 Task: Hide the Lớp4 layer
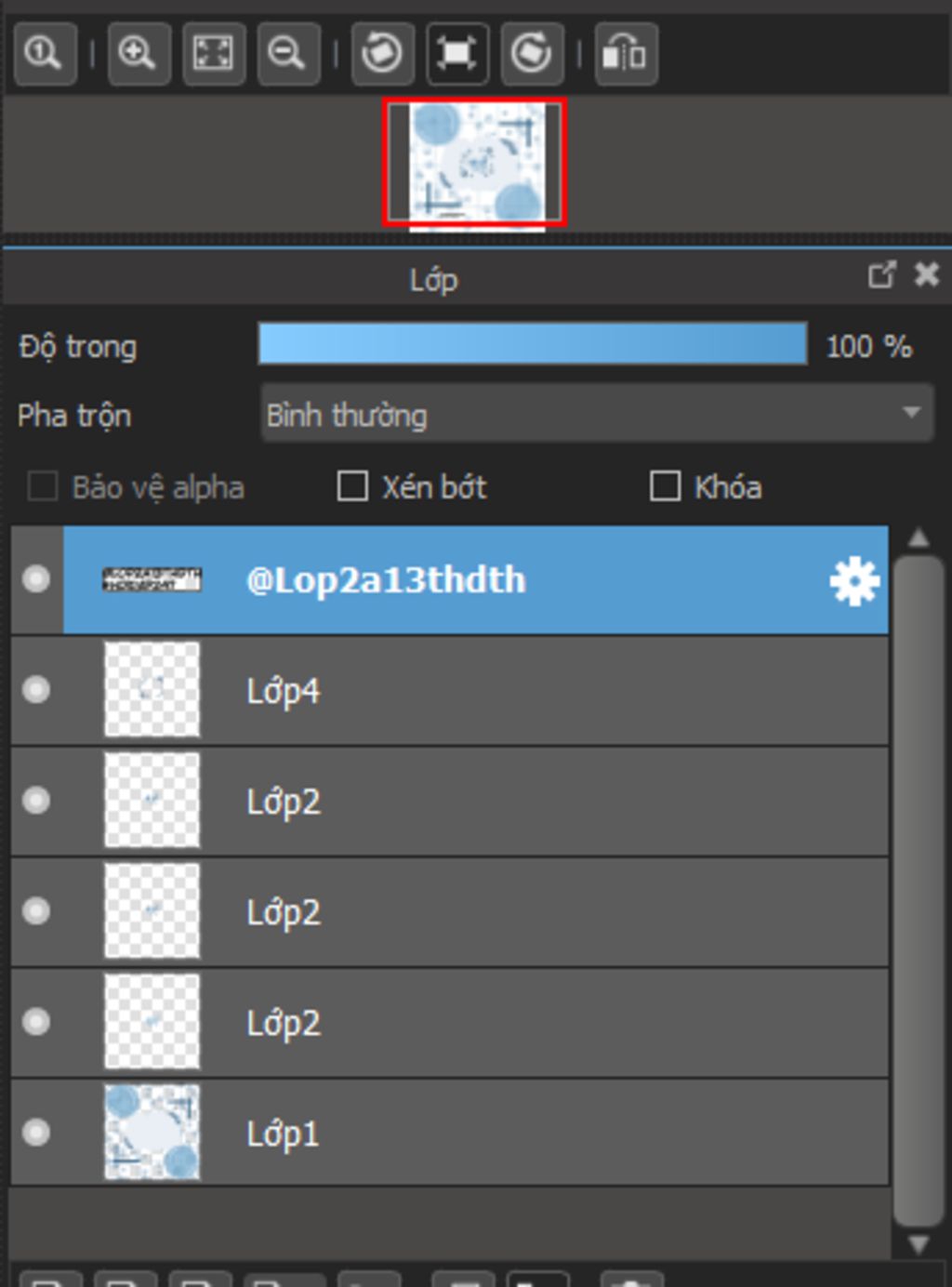(36, 690)
